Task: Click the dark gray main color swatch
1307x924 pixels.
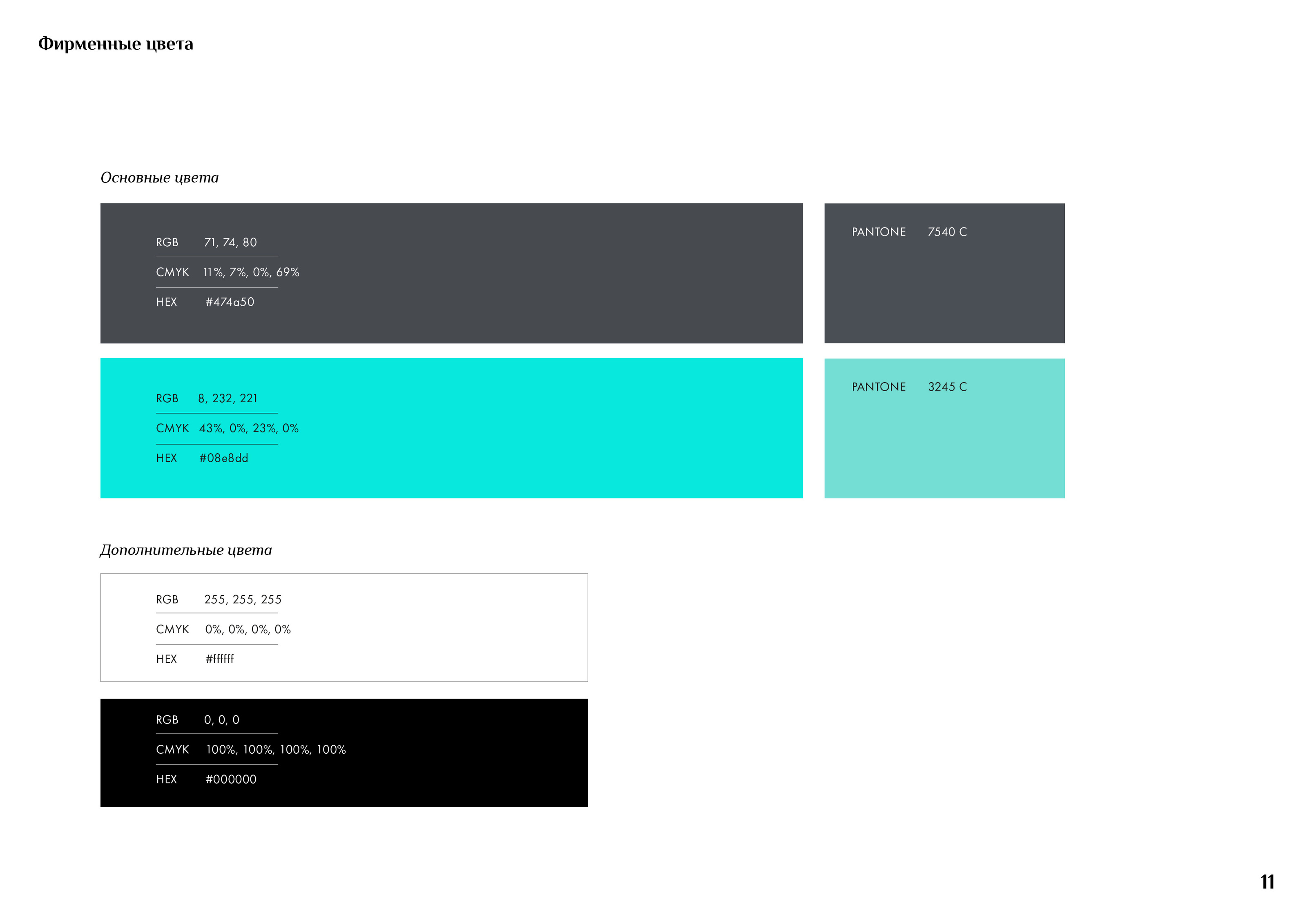Action: click(x=512, y=273)
